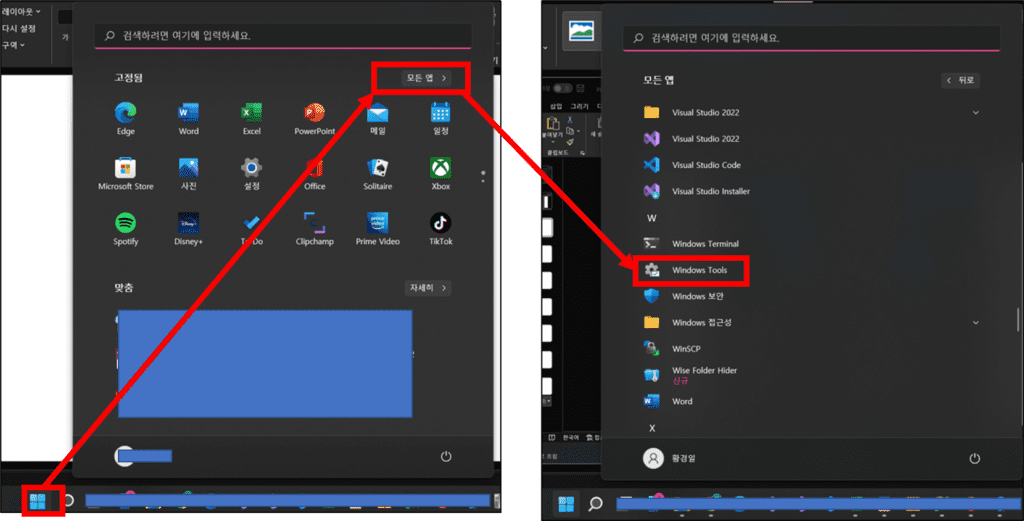
Task: Start PowerPoint from the pinned apps
Action: [314, 118]
